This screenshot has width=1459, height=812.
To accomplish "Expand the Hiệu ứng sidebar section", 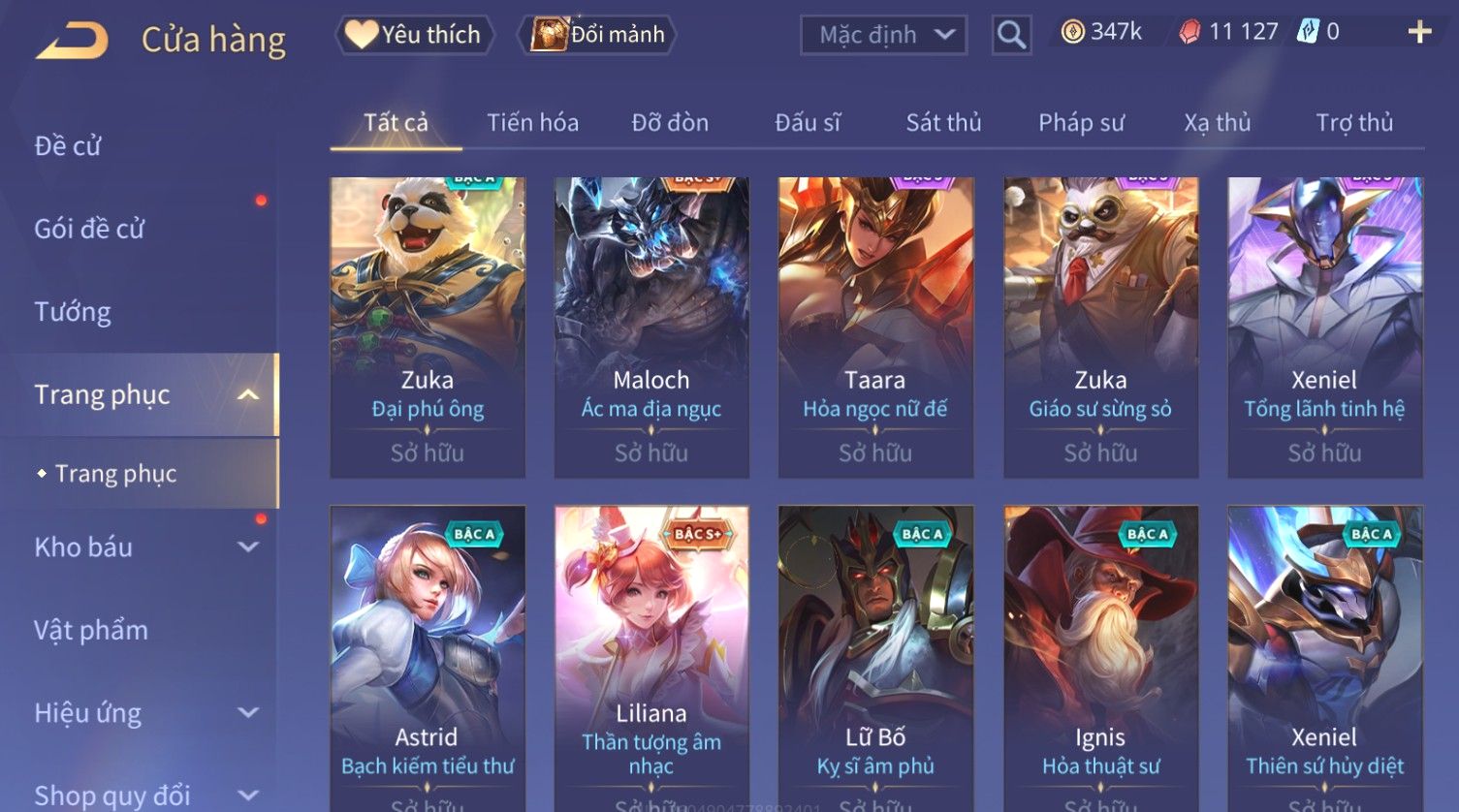I will [248, 712].
